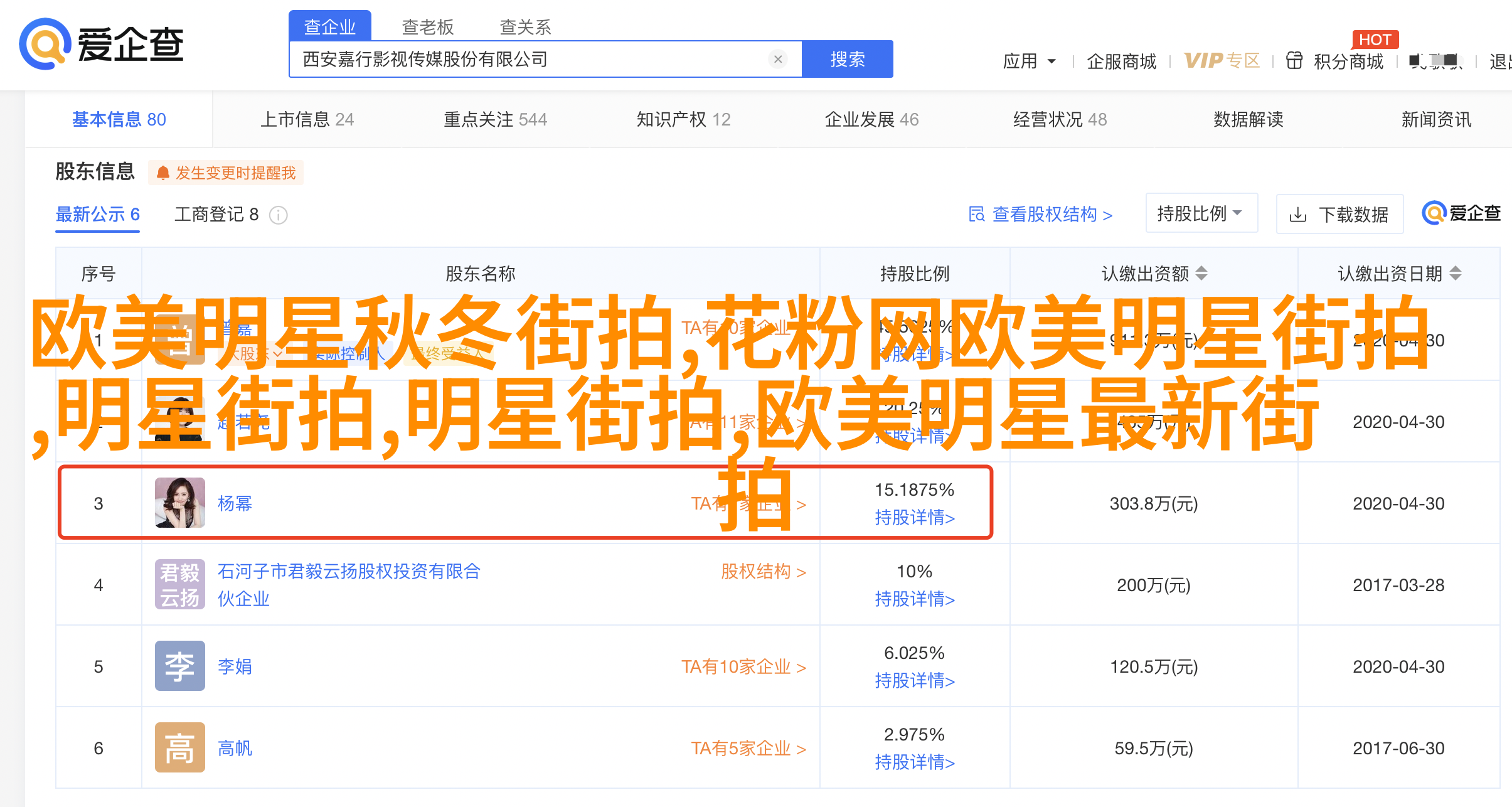1512x807 pixels.
Task: Switch to the 查老板 search tab
Action: point(428,26)
